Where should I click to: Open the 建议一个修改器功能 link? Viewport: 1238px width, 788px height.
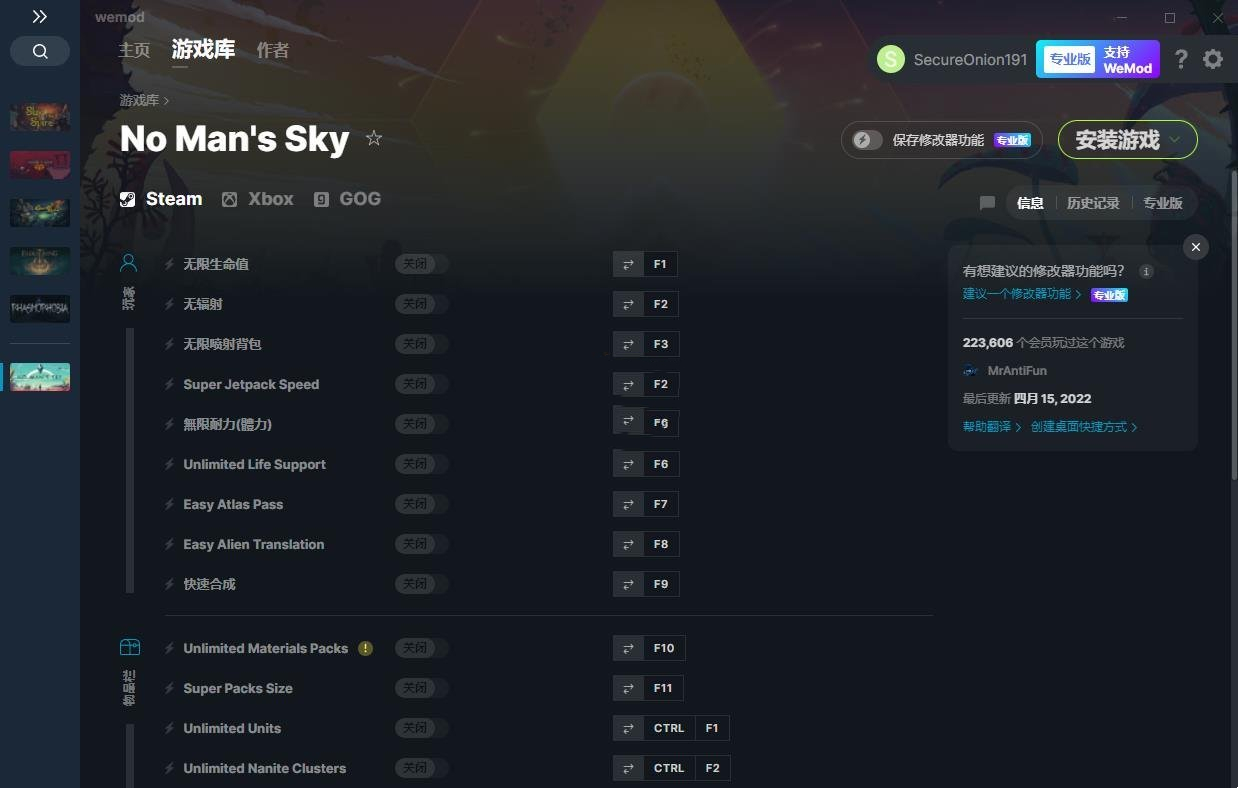click(1022, 294)
